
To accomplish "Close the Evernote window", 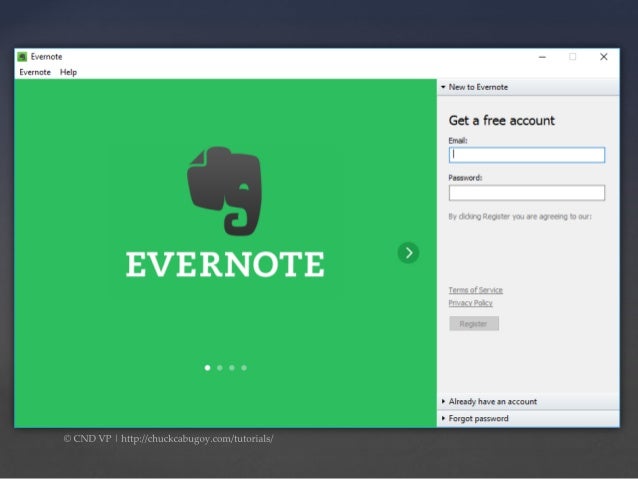I will click(604, 57).
